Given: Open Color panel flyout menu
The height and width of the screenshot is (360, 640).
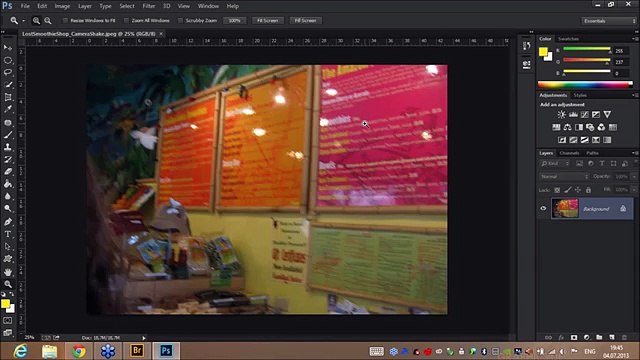Looking at the screenshot, I should (634, 39).
